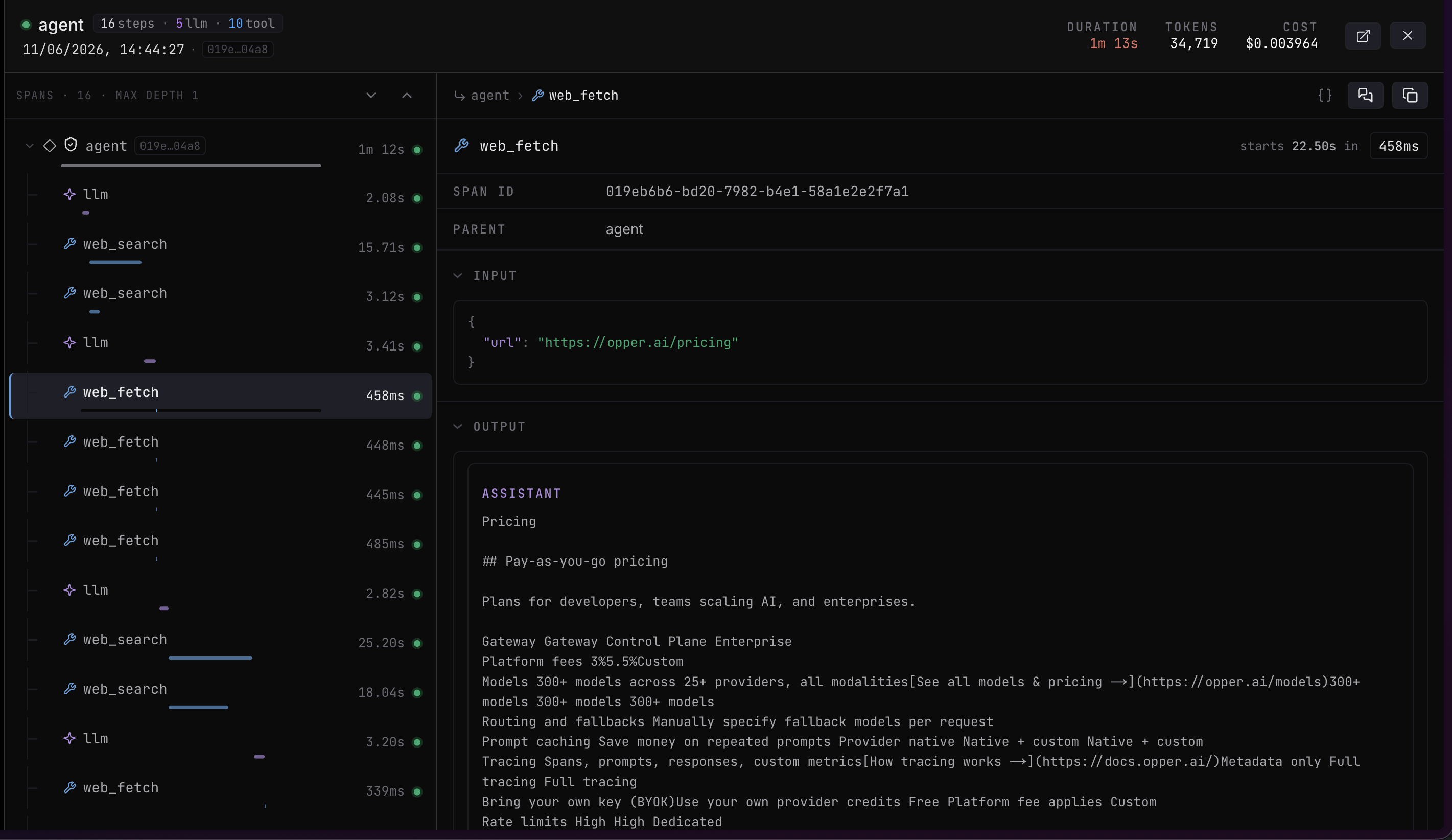
Task: Select the web_search span lasting 25.20s
Action: [x=221, y=643]
